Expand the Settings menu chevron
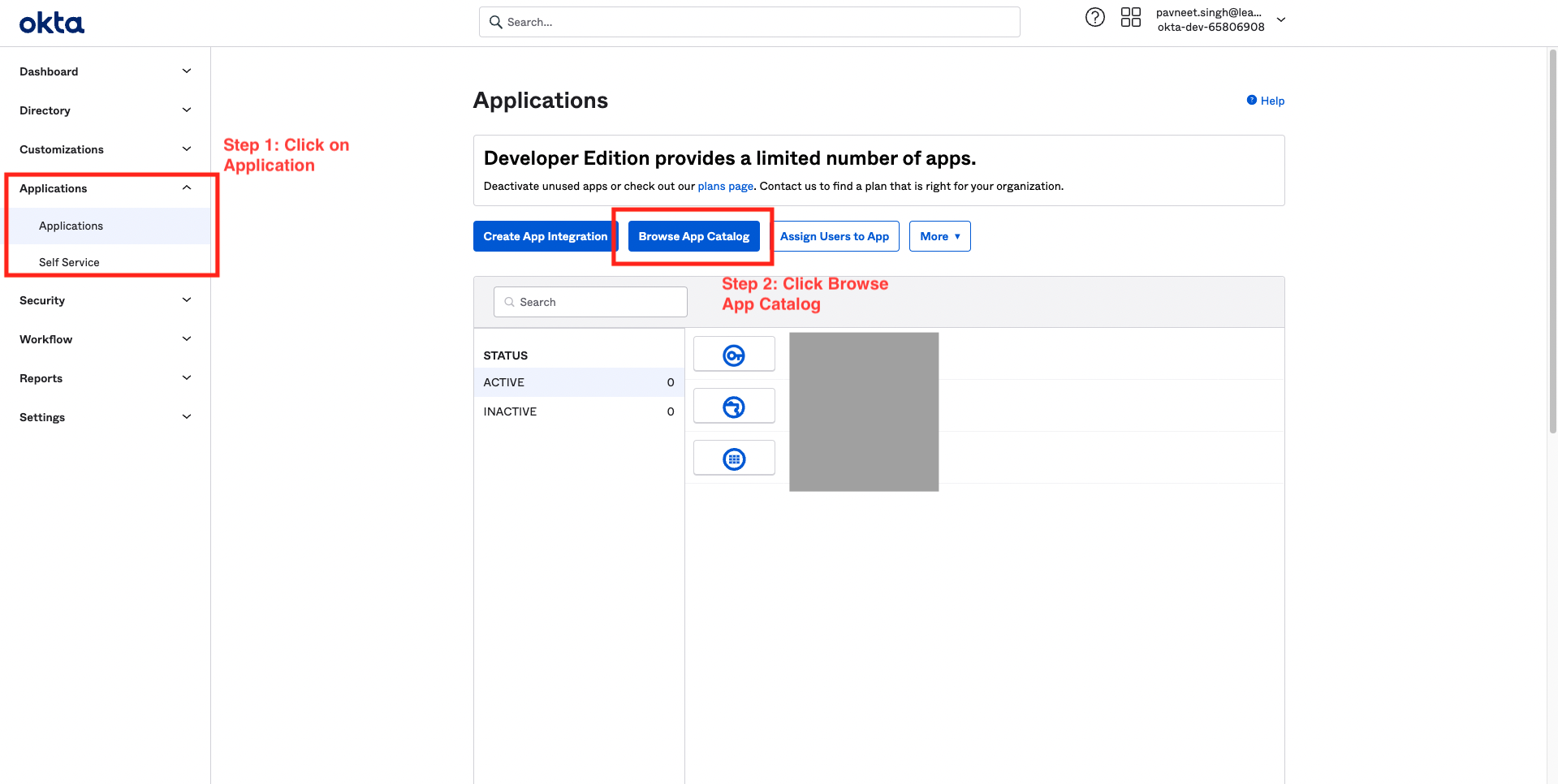 pyautogui.click(x=187, y=417)
